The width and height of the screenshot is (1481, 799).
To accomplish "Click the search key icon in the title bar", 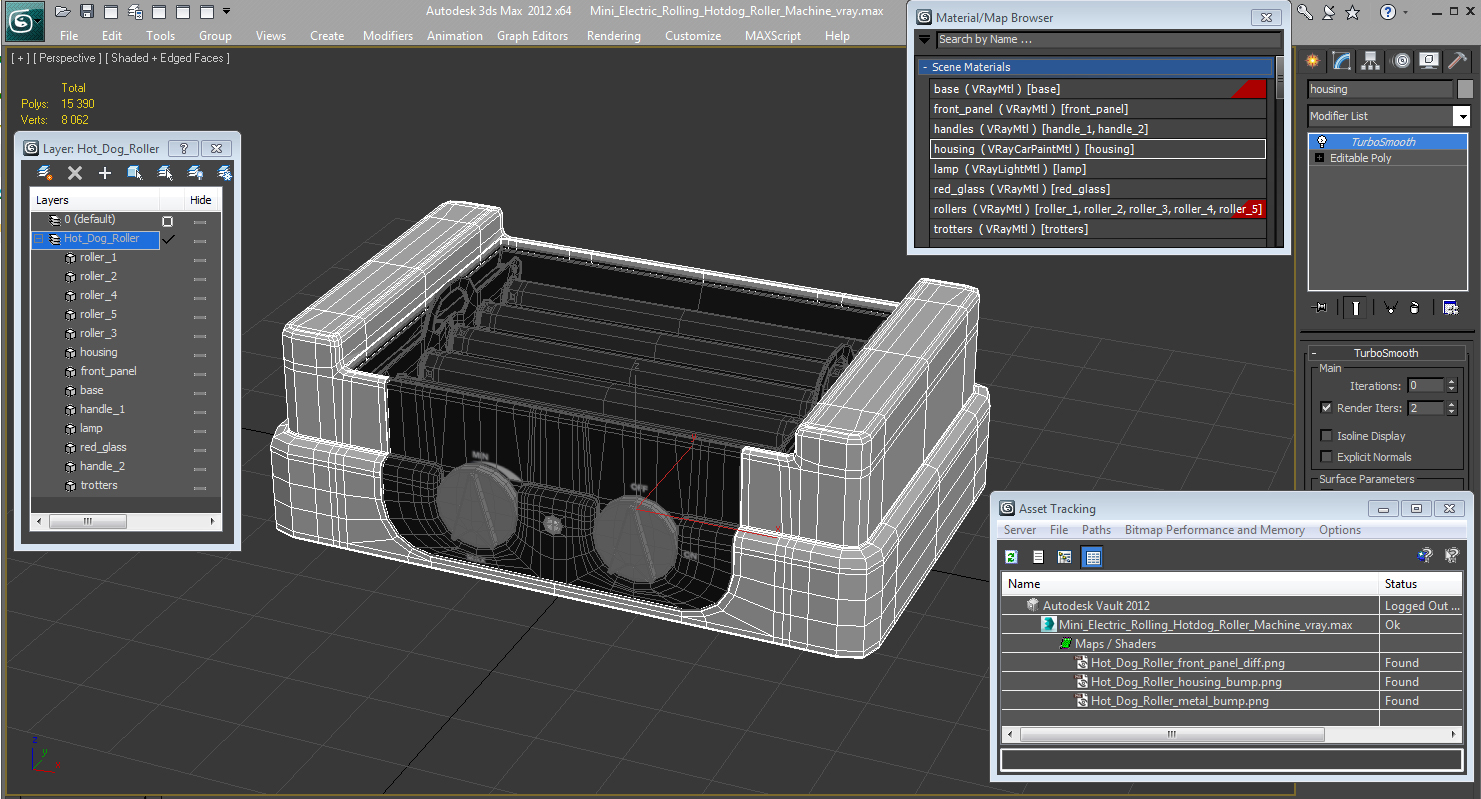I will coord(1306,12).
